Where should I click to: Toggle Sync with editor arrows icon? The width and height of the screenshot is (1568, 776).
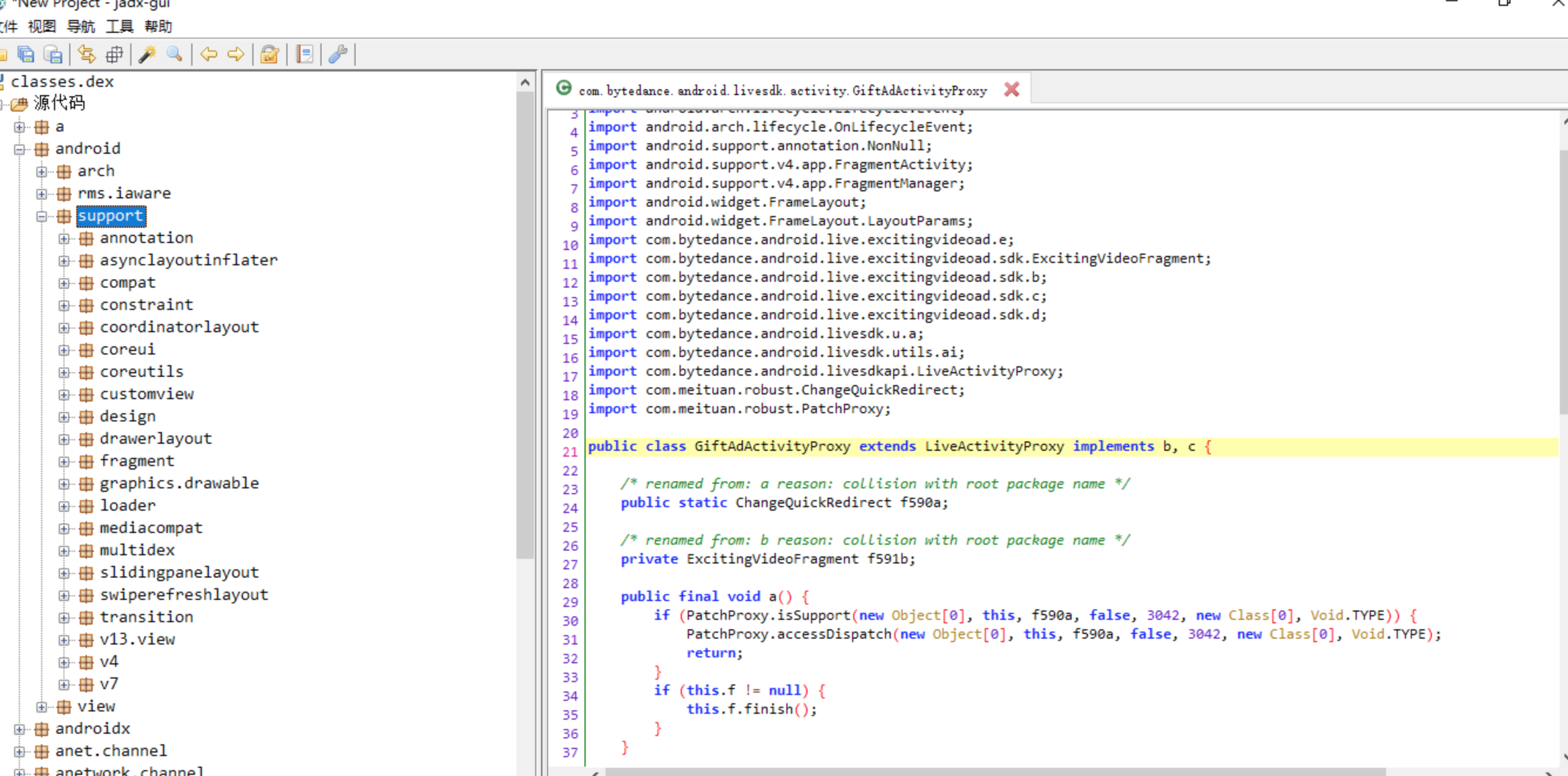coord(86,55)
